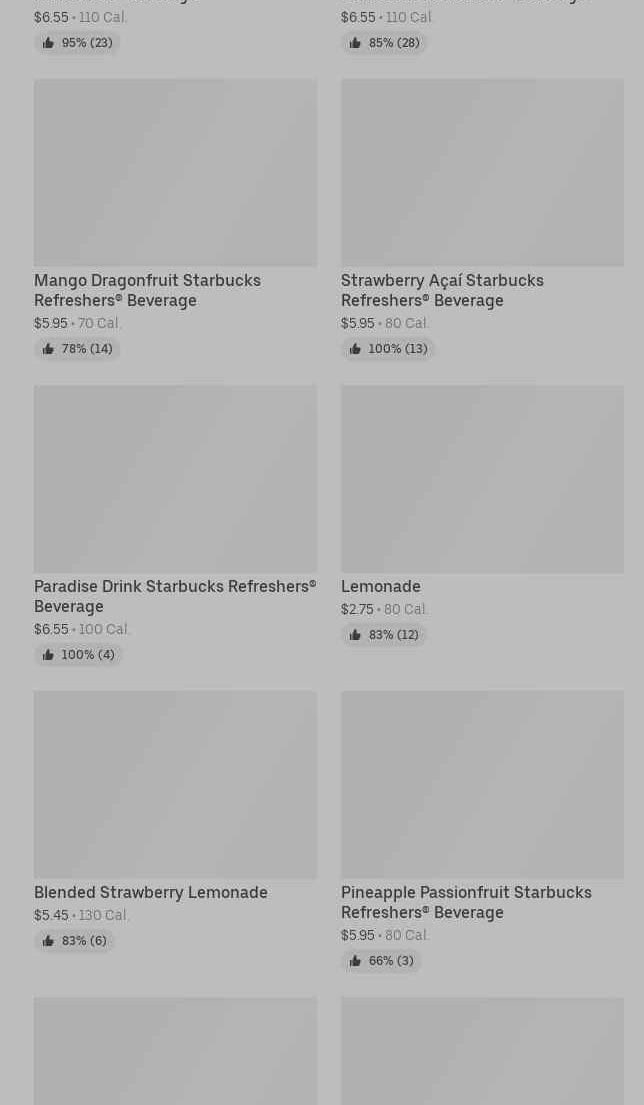
Task: Click the Lemonade product image
Action: pos(482,479)
